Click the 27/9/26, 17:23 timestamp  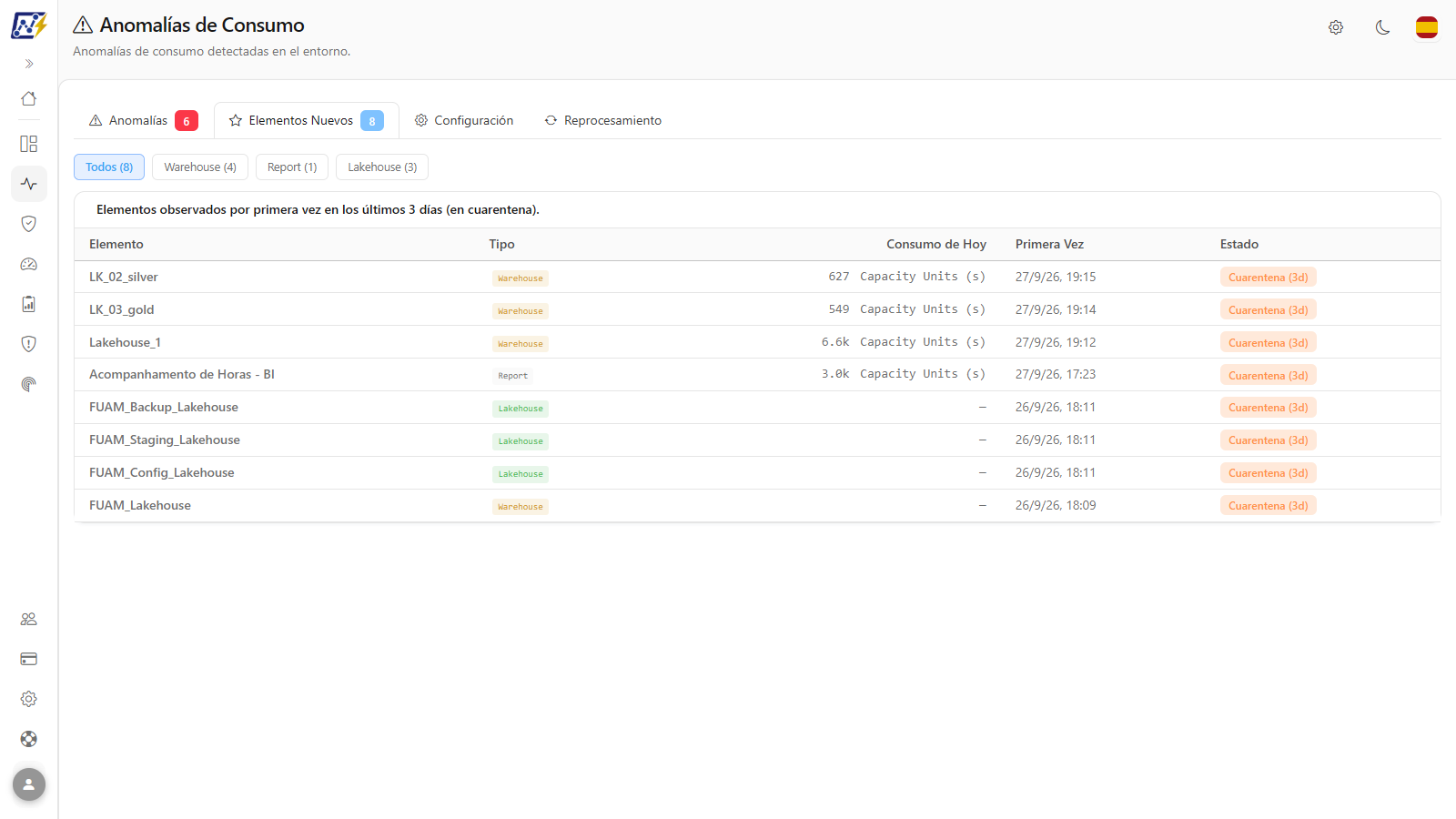click(x=1056, y=374)
